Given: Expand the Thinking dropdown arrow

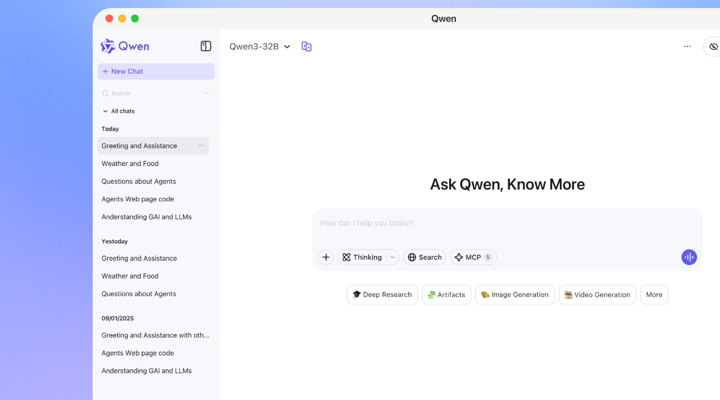Looking at the screenshot, I should pos(392,257).
